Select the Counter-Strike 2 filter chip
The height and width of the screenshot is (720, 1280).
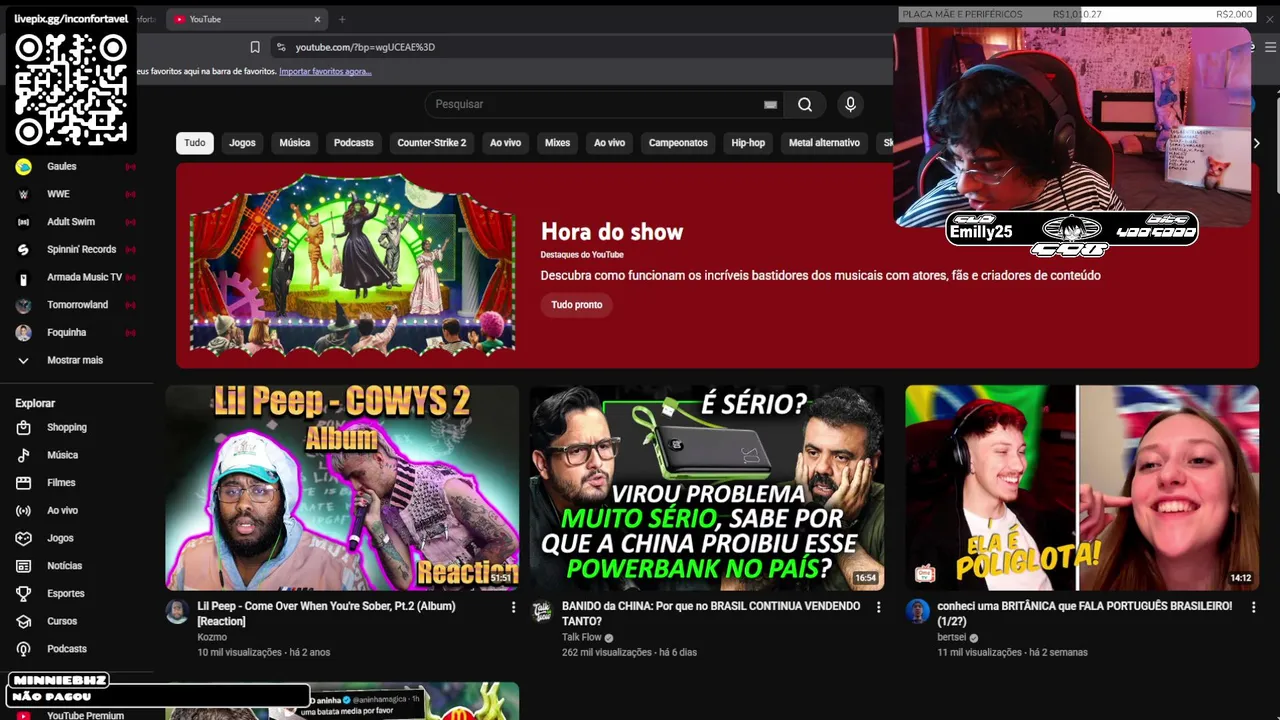tap(432, 143)
